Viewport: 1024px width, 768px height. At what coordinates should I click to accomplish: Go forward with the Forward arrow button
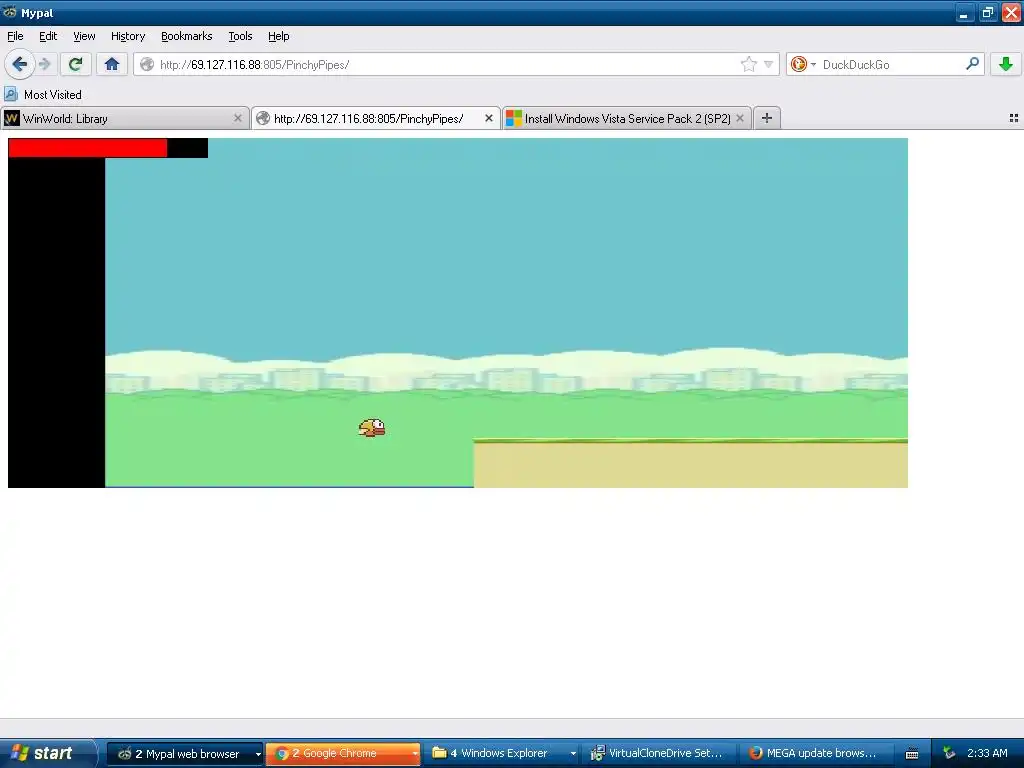pos(44,64)
